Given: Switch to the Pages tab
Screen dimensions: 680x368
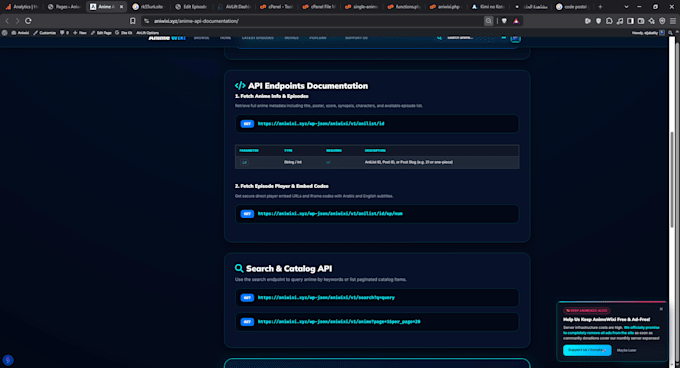Looking at the screenshot, I should click(x=64, y=7).
